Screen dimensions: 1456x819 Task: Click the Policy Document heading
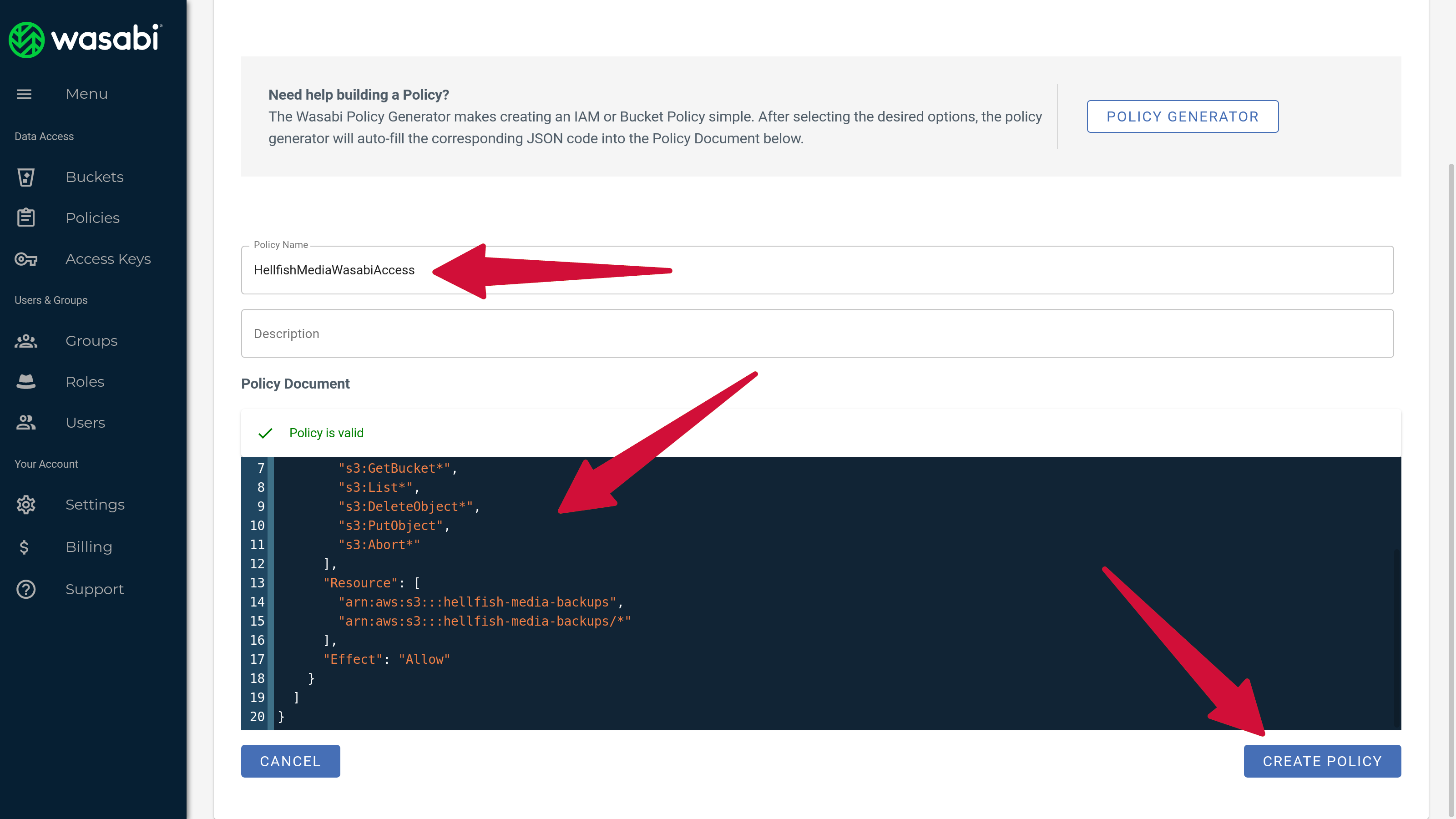295,384
